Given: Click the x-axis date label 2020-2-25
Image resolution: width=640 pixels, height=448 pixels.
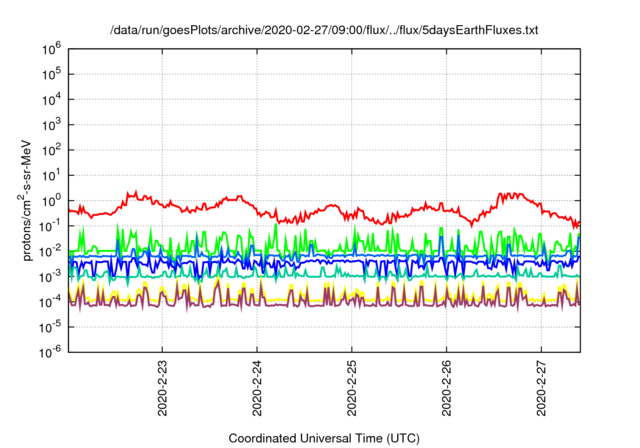Looking at the screenshot, I should click(351, 388).
